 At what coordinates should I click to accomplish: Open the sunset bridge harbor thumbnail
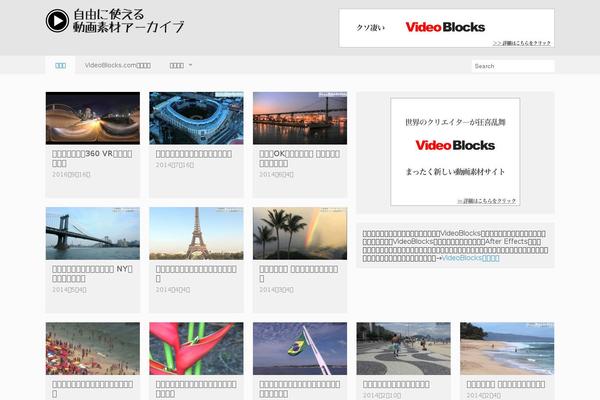pyautogui.click(x=300, y=118)
